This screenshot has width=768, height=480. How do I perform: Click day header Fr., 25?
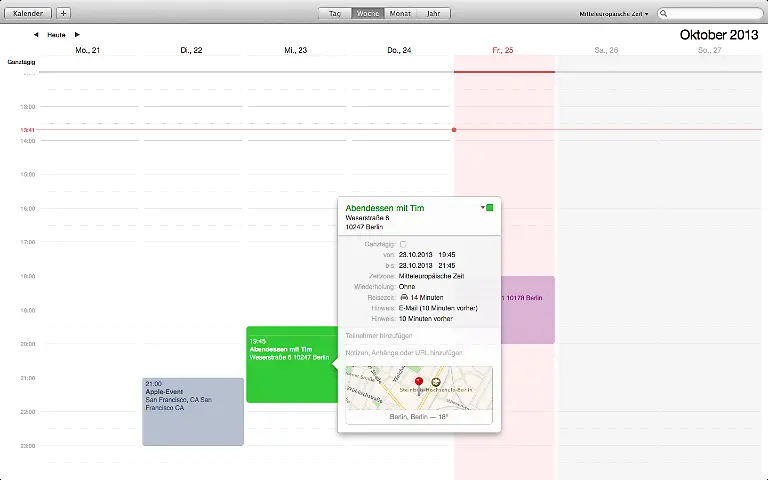503,50
